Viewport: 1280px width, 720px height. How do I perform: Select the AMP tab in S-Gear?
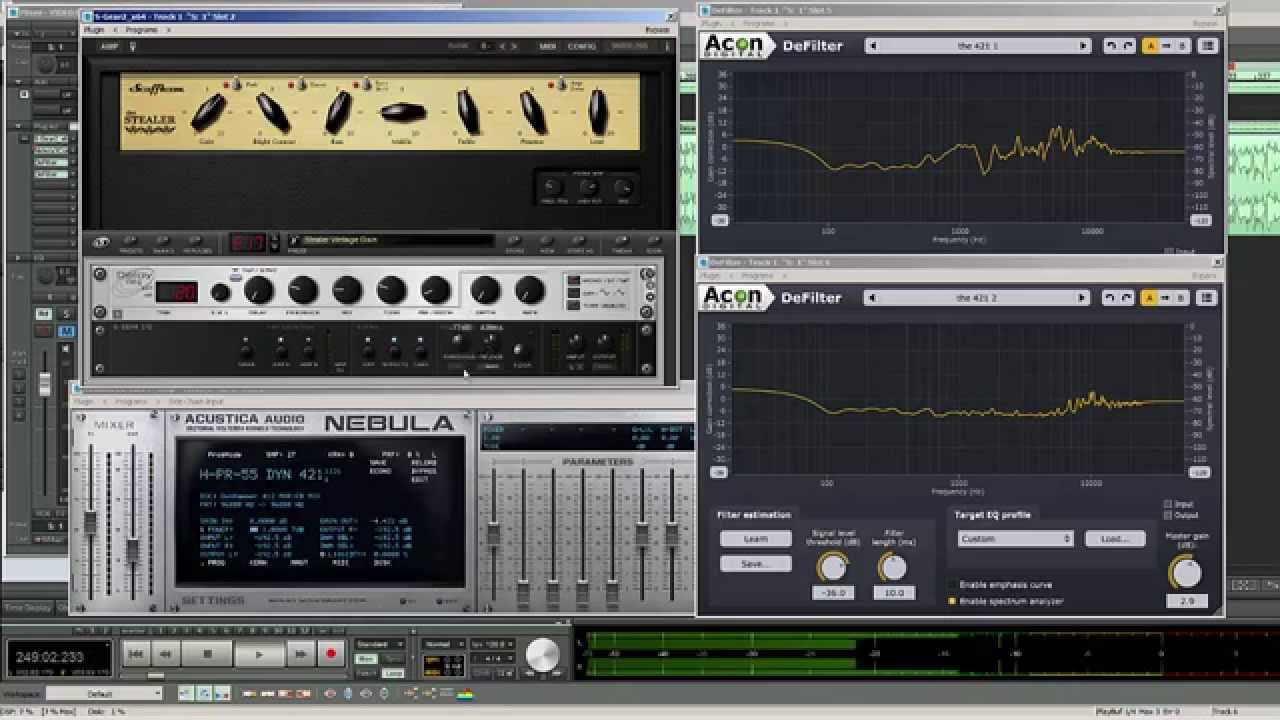pos(109,46)
